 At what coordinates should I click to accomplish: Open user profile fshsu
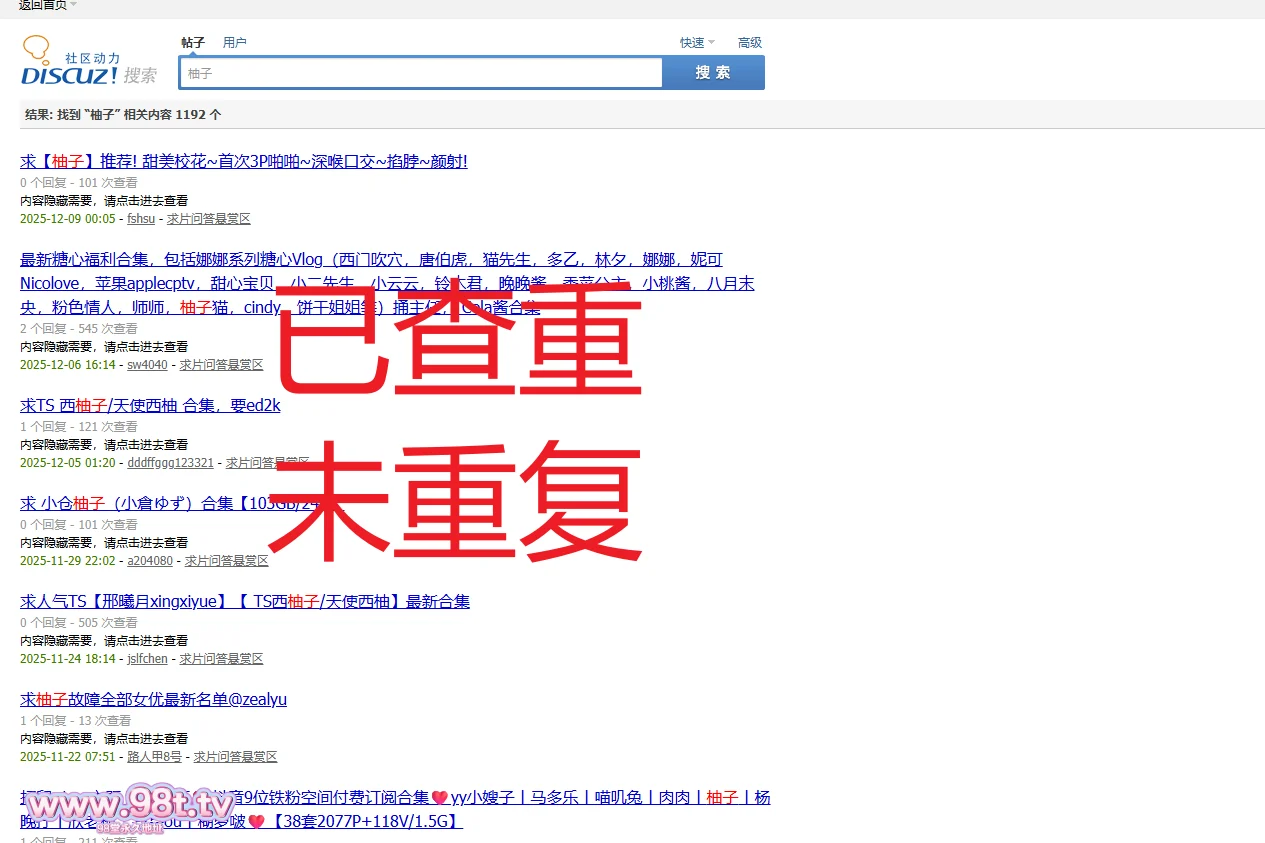coord(141,219)
